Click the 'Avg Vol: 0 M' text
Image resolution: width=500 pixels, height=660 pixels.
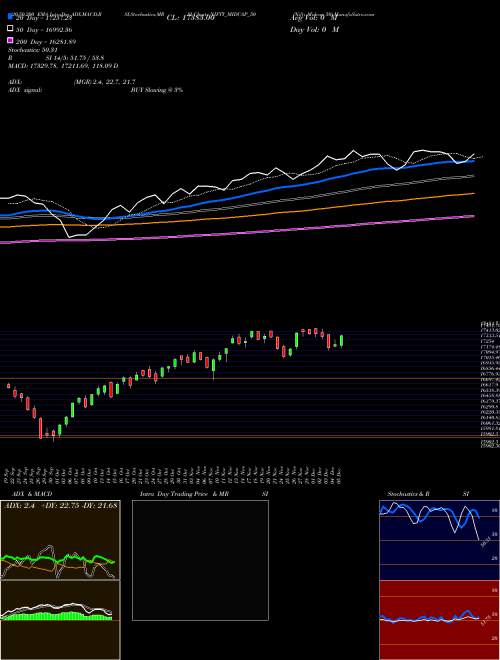point(314,18)
